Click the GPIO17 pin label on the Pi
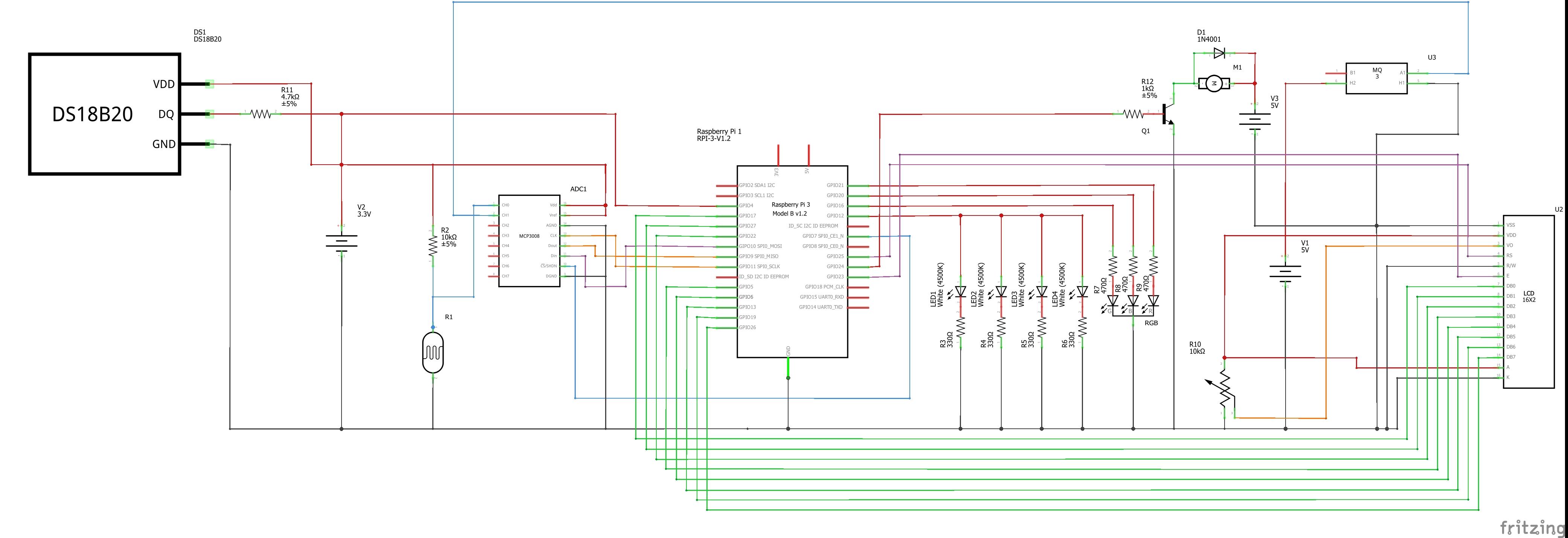 click(747, 216)
